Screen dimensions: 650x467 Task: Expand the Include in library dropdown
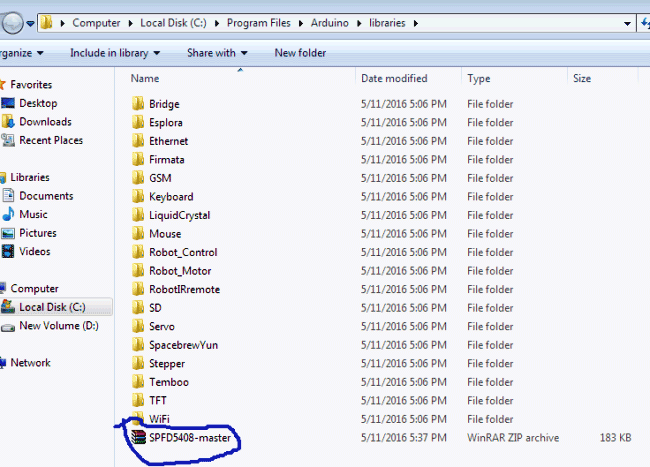(x=115, y=53)
